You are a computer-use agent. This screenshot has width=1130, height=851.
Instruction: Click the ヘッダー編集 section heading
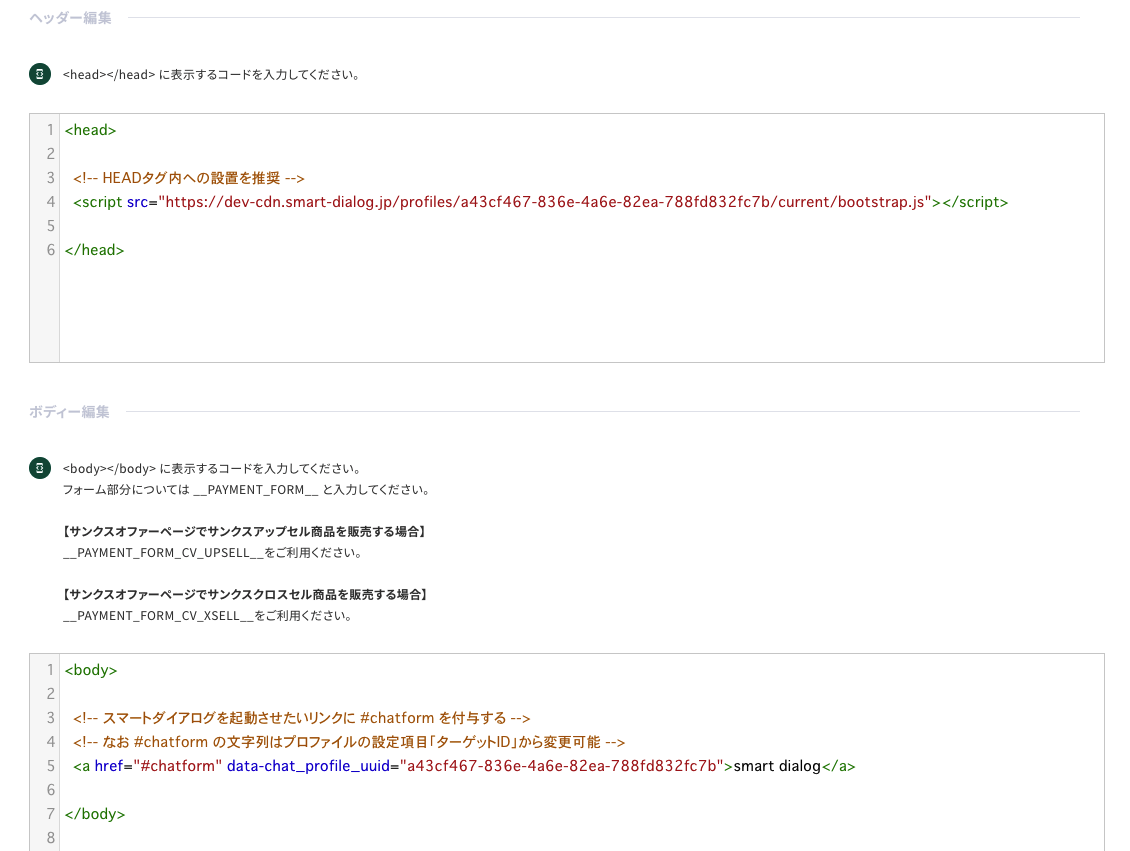coord(70,18)
